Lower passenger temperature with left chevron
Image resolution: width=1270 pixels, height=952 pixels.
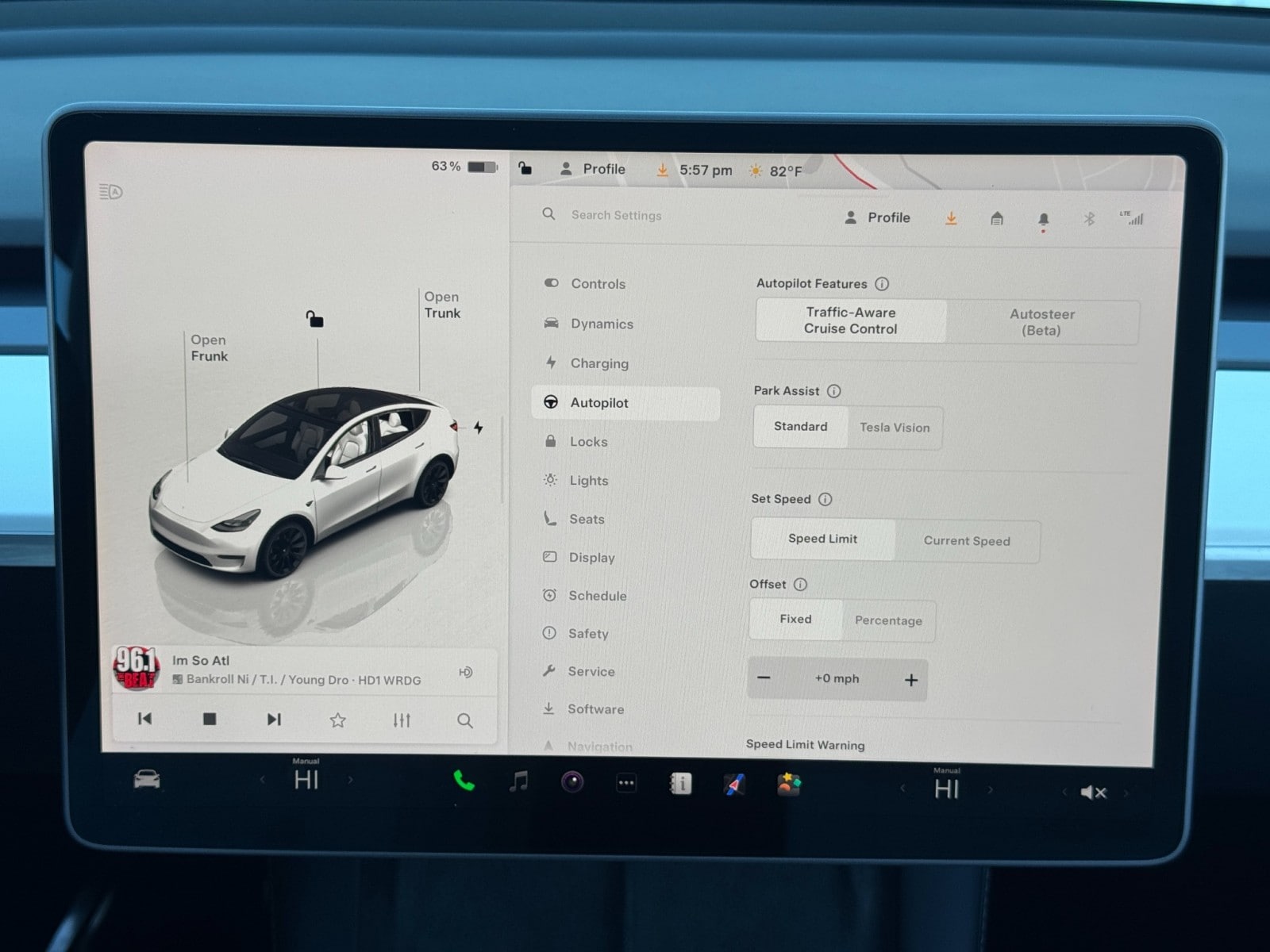coord(902,789)
